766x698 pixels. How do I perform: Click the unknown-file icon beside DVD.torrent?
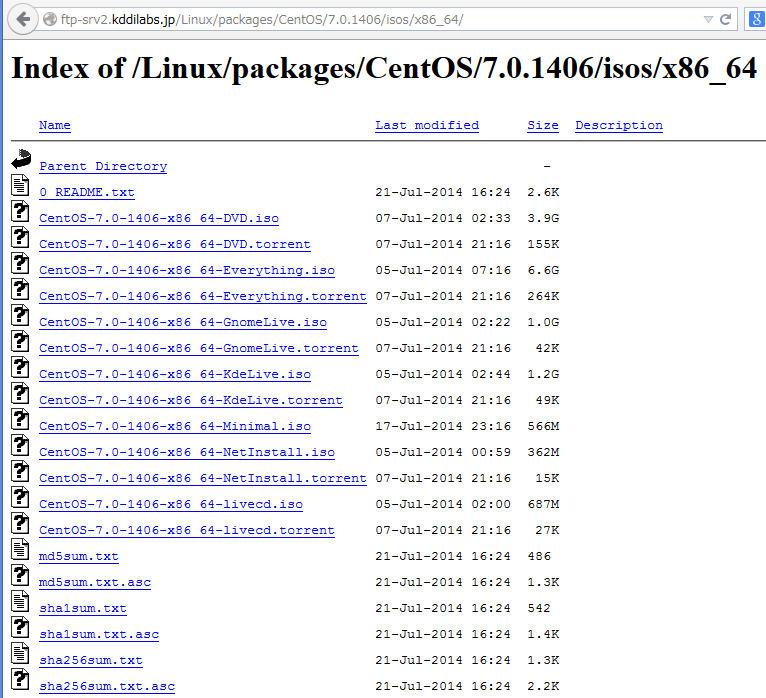pyautogui.click(x=20, y=237)
